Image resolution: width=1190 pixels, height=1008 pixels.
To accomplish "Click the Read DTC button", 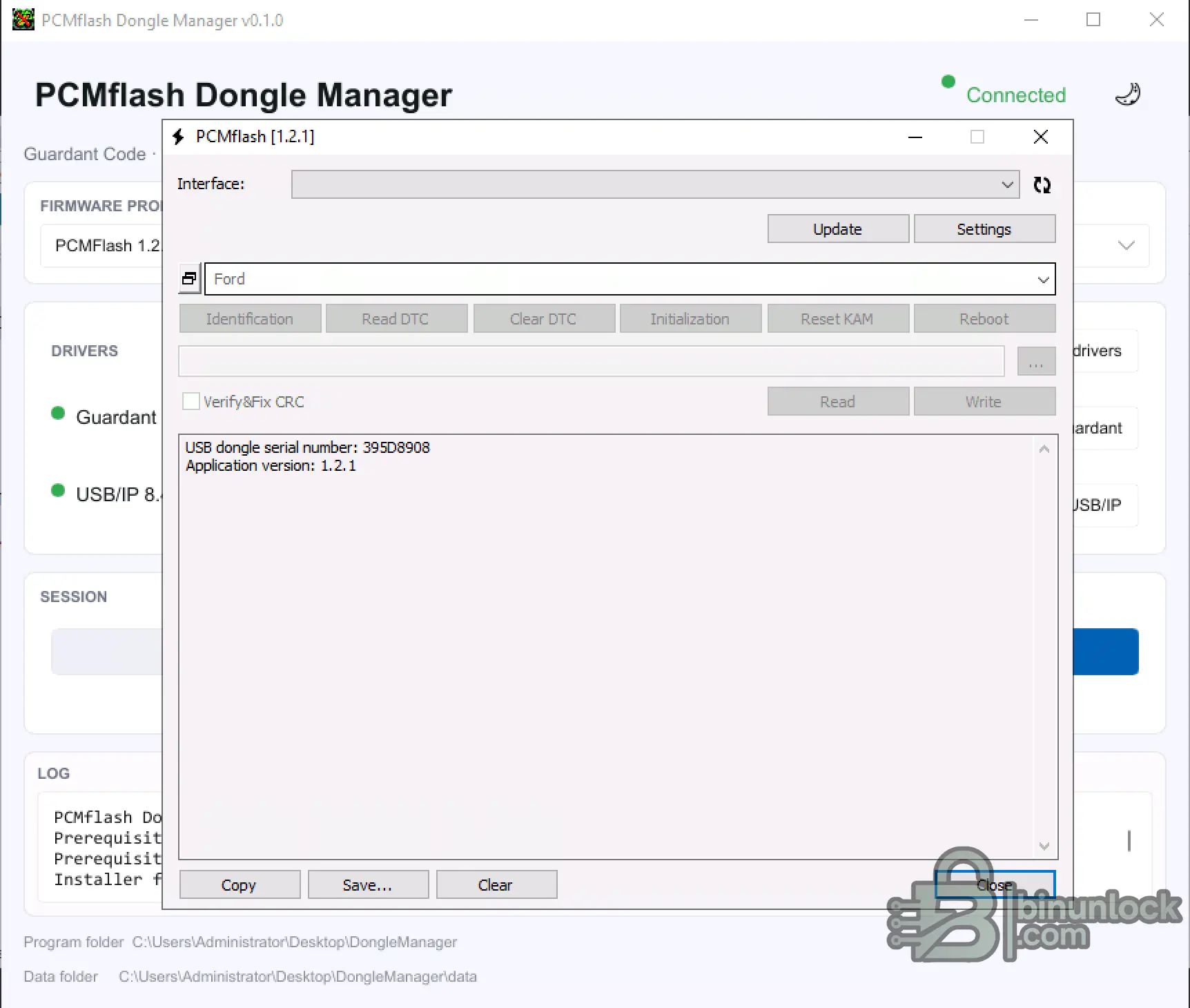I will click(x=396, y=319).
